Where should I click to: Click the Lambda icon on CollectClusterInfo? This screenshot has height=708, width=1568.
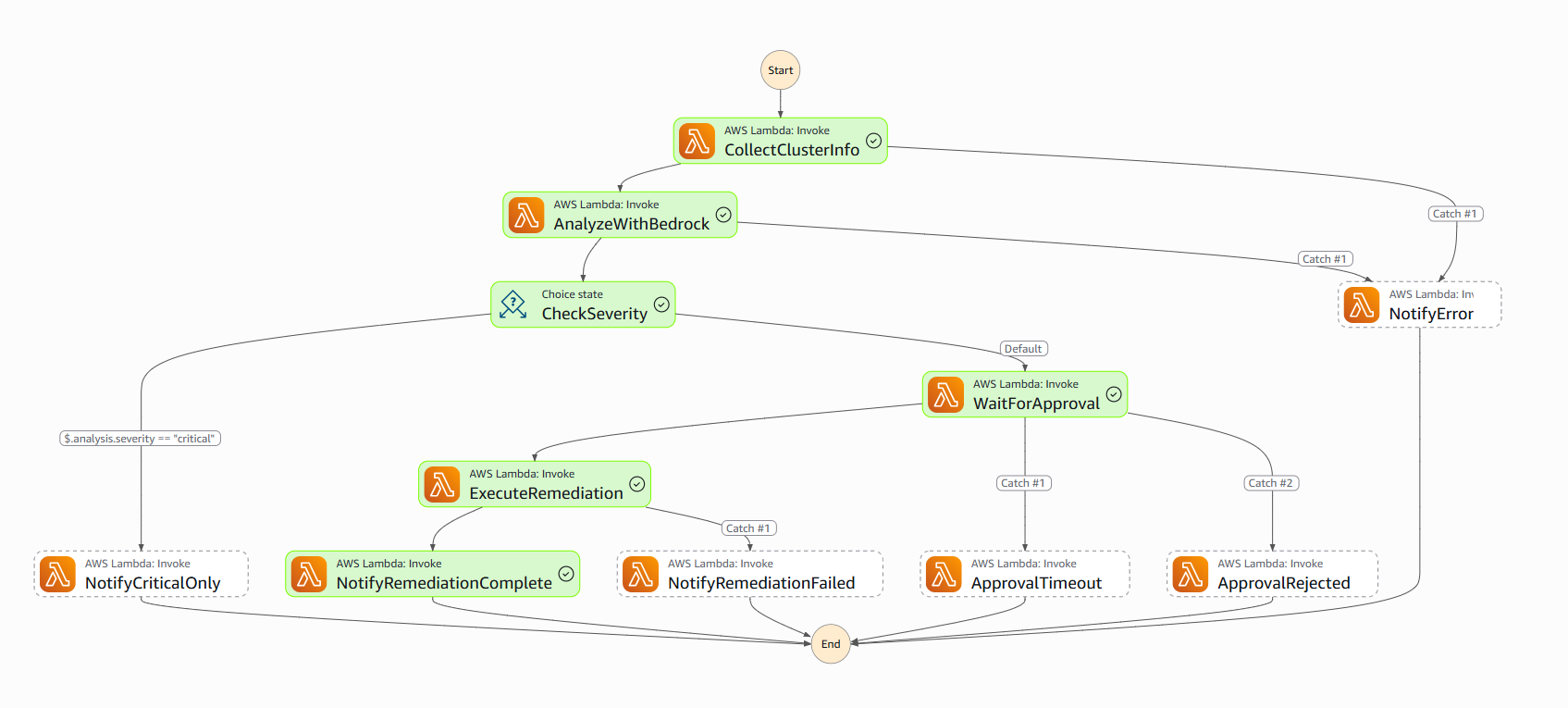[x=697, y=141]
